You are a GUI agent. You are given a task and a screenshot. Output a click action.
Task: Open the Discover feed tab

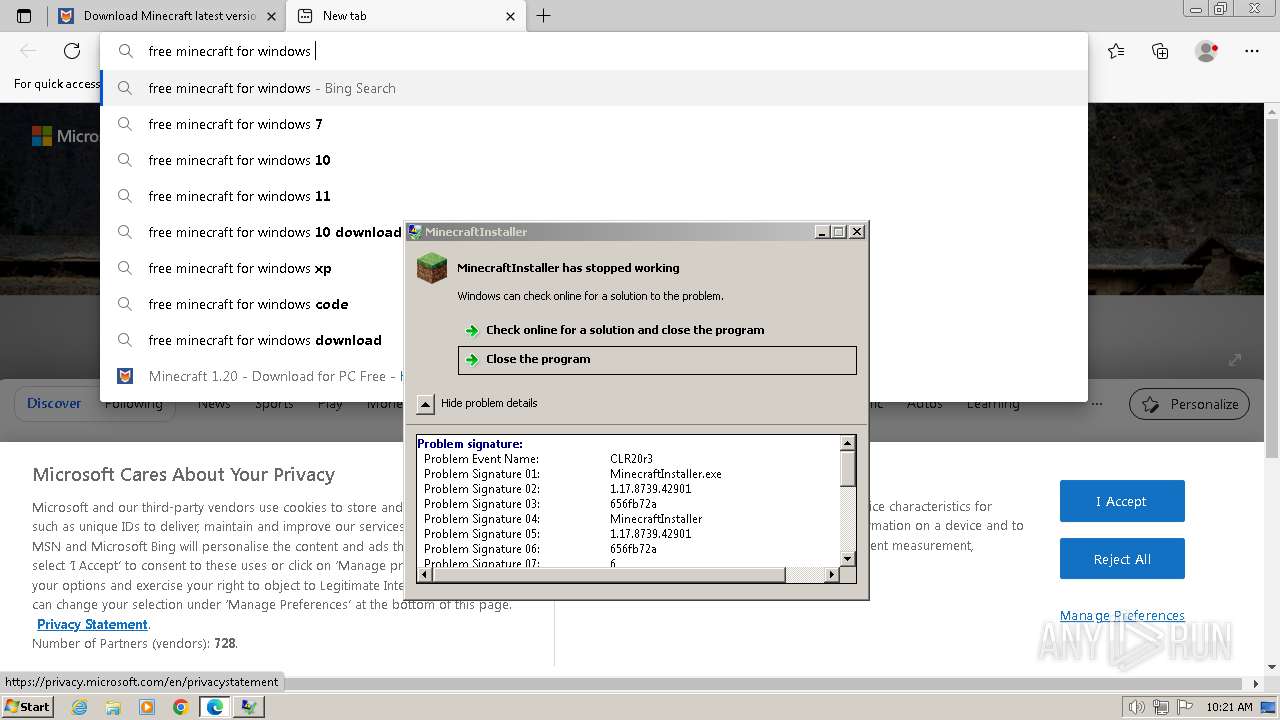(54, 404)
